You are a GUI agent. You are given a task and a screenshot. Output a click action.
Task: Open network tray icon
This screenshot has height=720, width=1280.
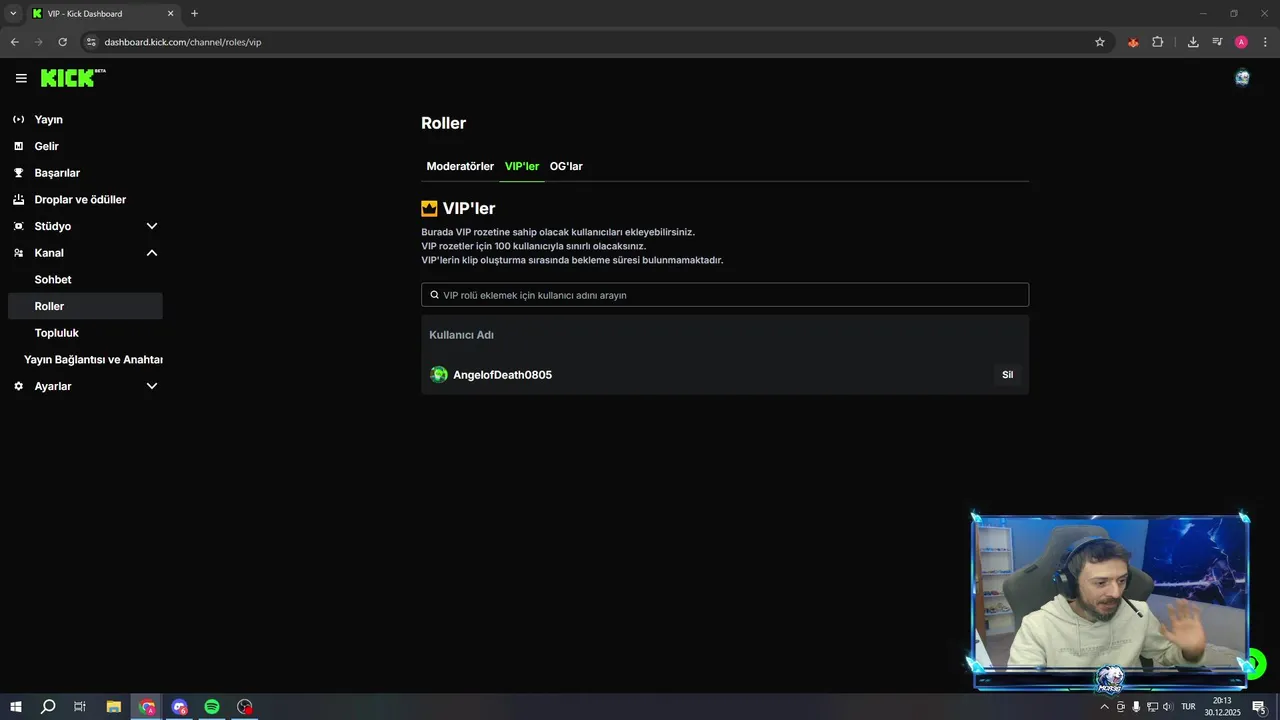(1152, 707)
